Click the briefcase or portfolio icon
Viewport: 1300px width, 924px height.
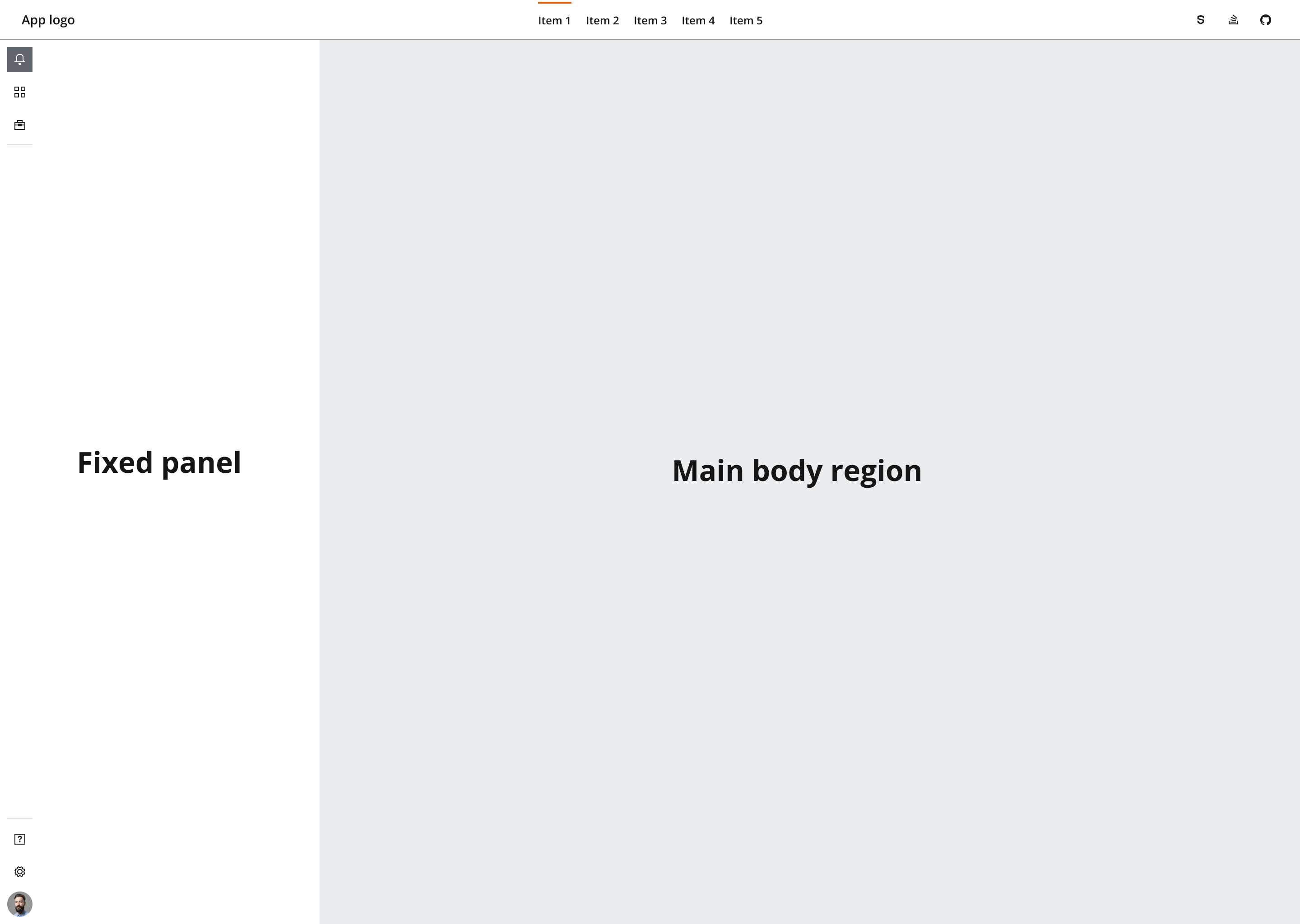(20, 125)
